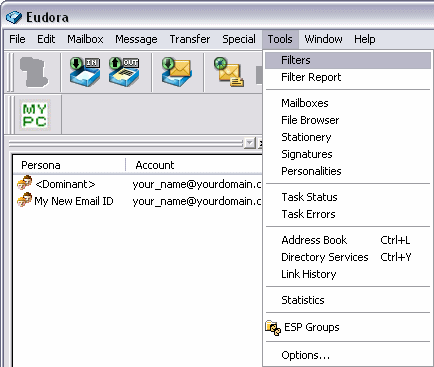This screenshot has width=434, height=367.
Task: Open the File menu
Action: tap(17, 39)
